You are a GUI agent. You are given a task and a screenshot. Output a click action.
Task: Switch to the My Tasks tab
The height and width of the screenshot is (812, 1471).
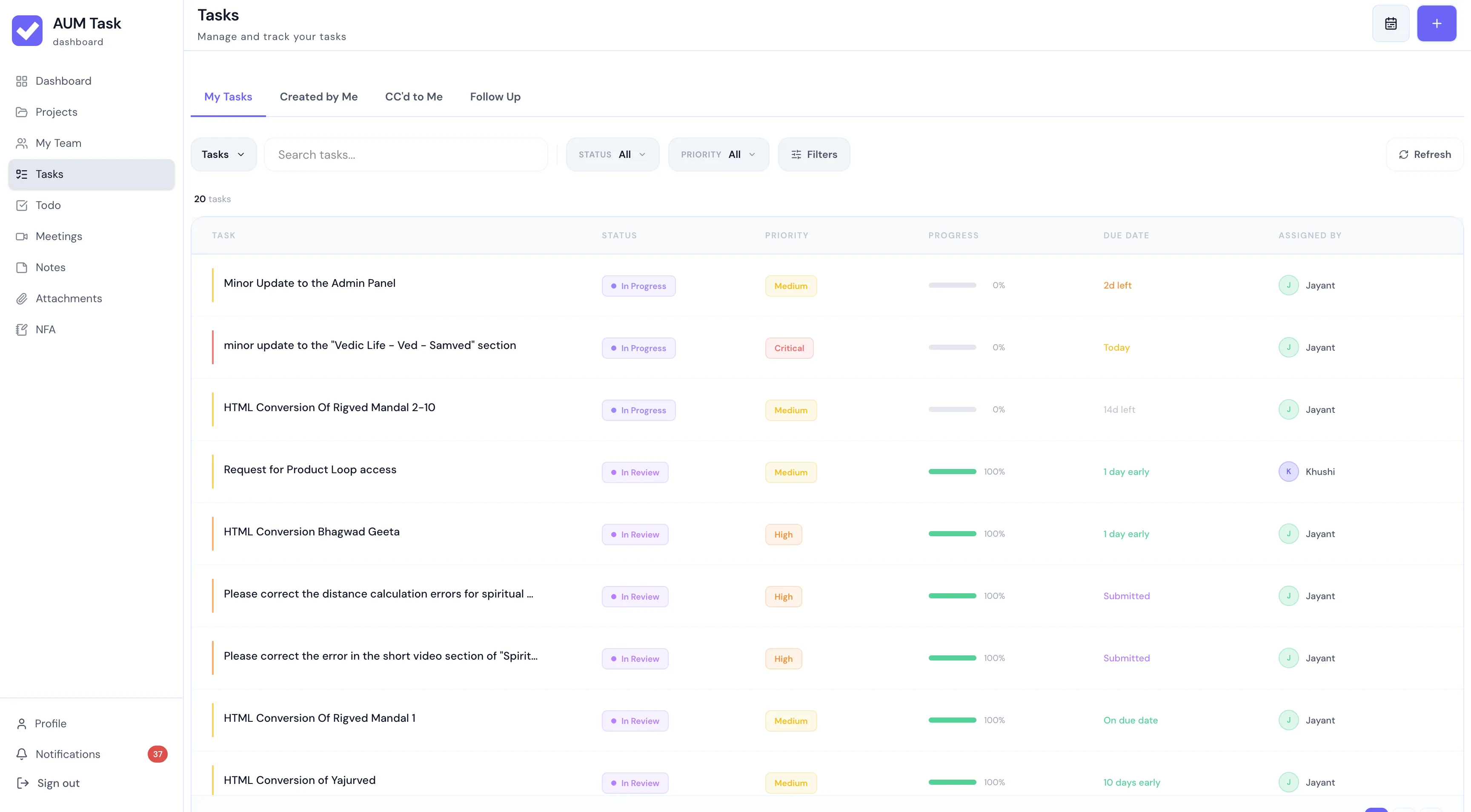coord(228,97)
